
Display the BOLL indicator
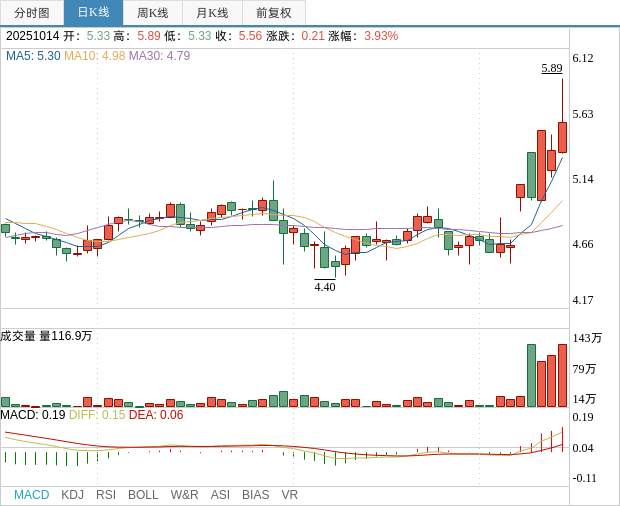[143, 495]
